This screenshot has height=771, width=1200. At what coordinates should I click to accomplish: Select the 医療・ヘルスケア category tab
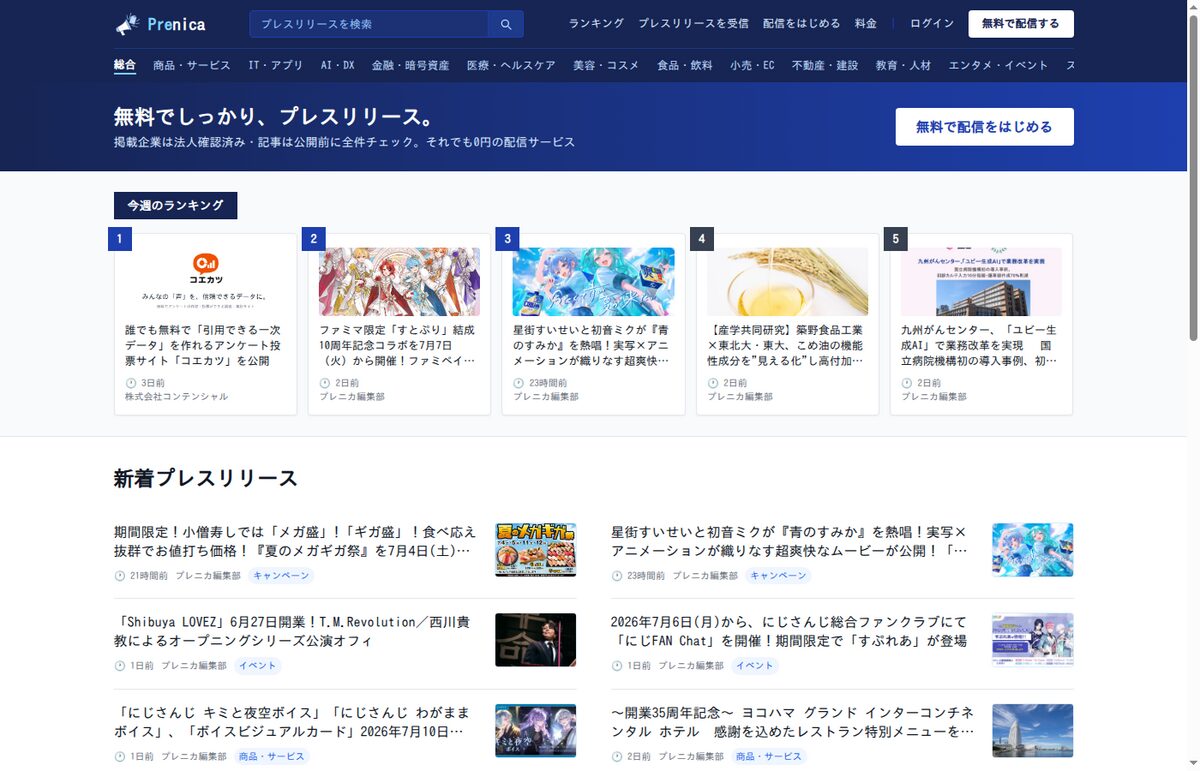tap(511, 65)
